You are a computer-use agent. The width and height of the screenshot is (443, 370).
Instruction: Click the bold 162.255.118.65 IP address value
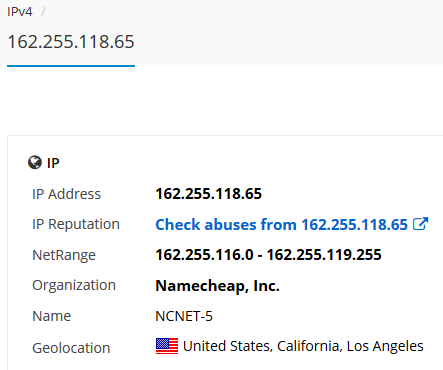click(209, 194)
